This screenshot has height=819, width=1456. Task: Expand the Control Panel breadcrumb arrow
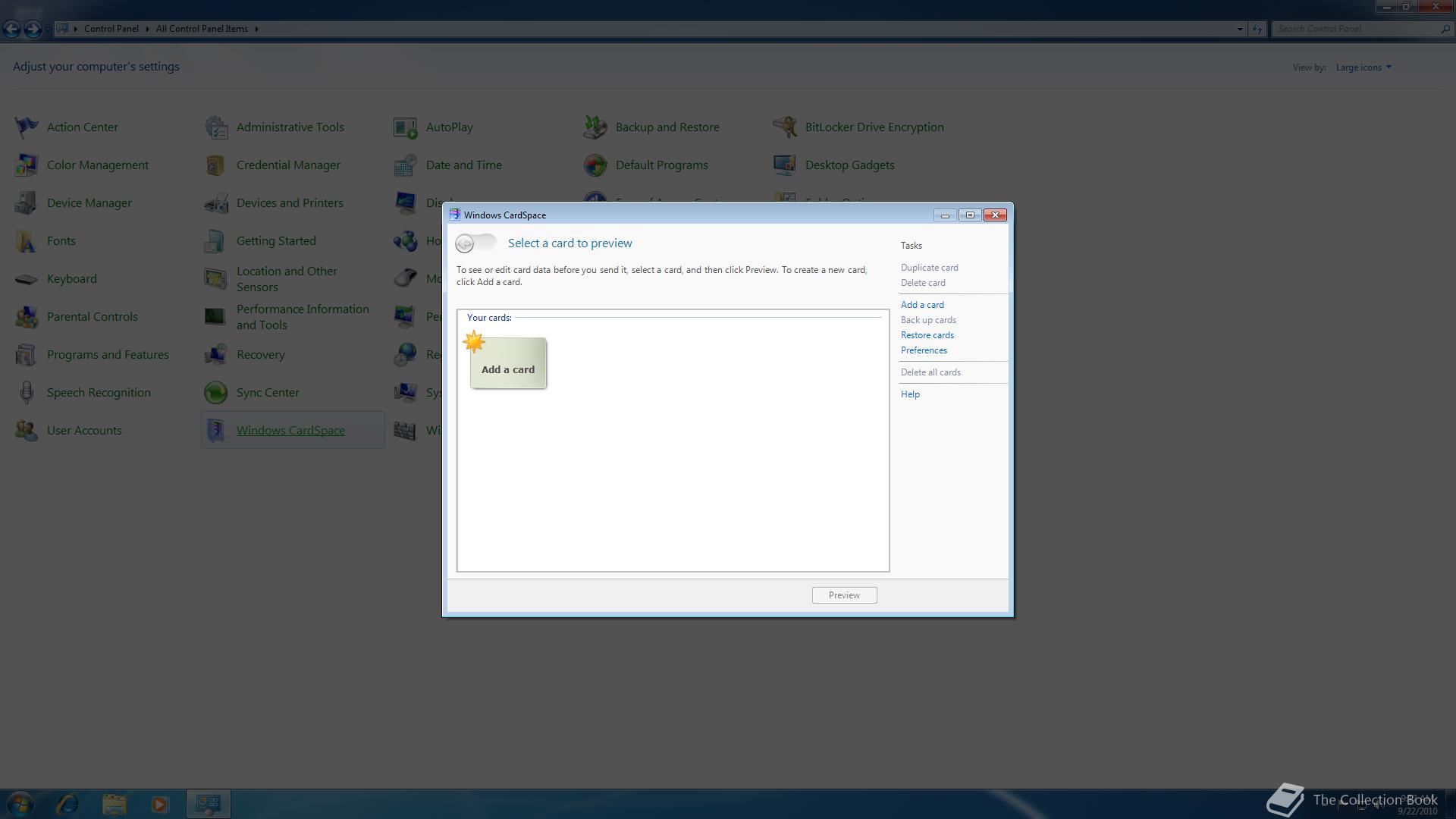click(x=147, y=29)
